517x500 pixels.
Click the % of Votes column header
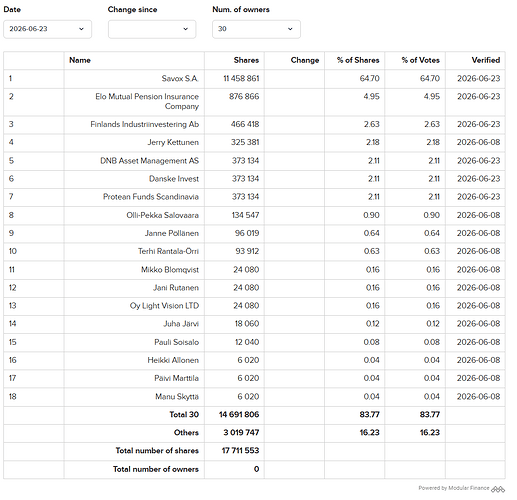pyautogui.click(x=421, y=60)
